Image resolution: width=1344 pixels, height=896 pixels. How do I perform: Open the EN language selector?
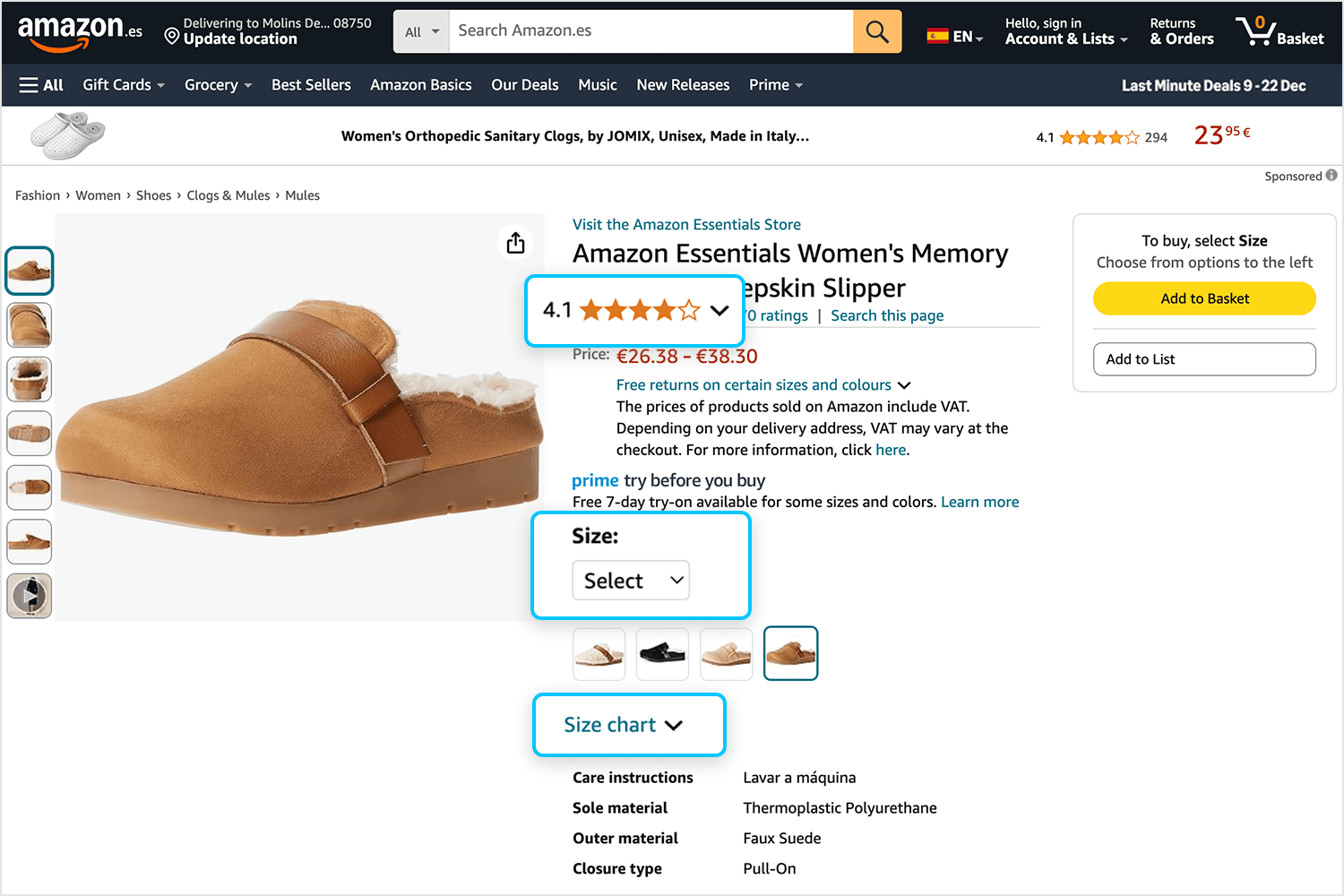pos(955,37)
